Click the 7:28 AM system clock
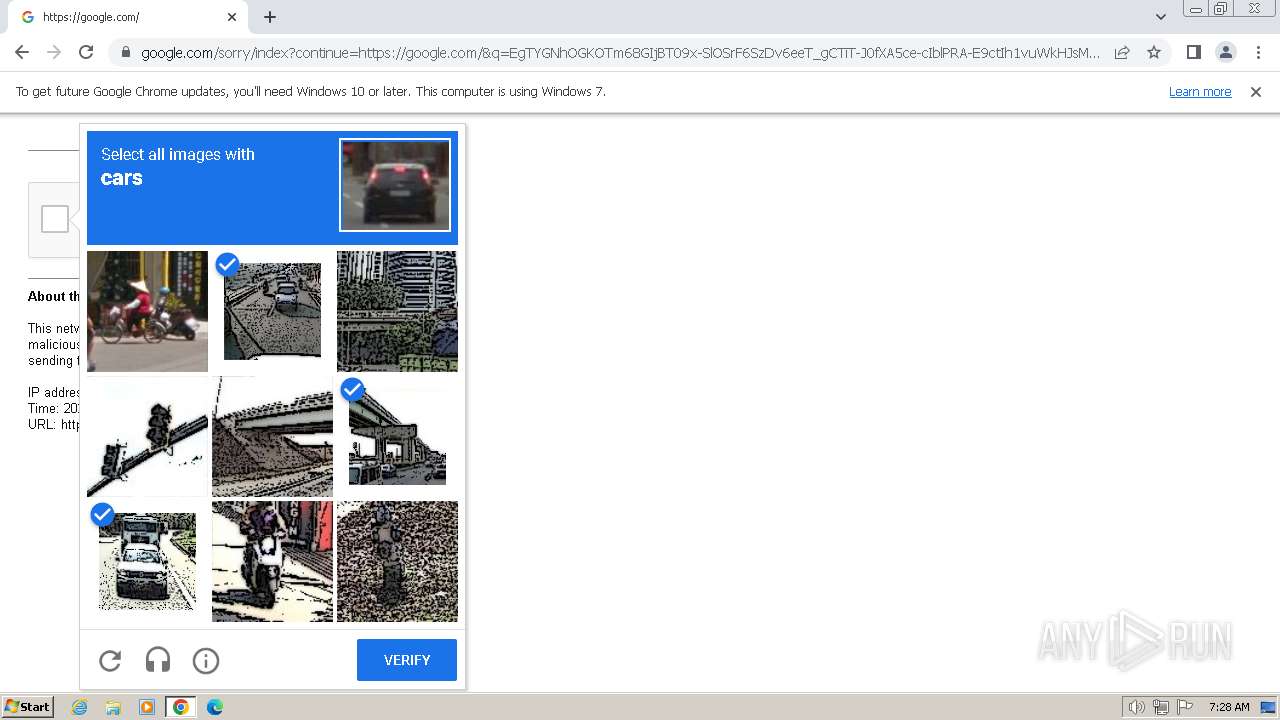The height and width of the screenshot is (720, 1280). pos(1229,707)
